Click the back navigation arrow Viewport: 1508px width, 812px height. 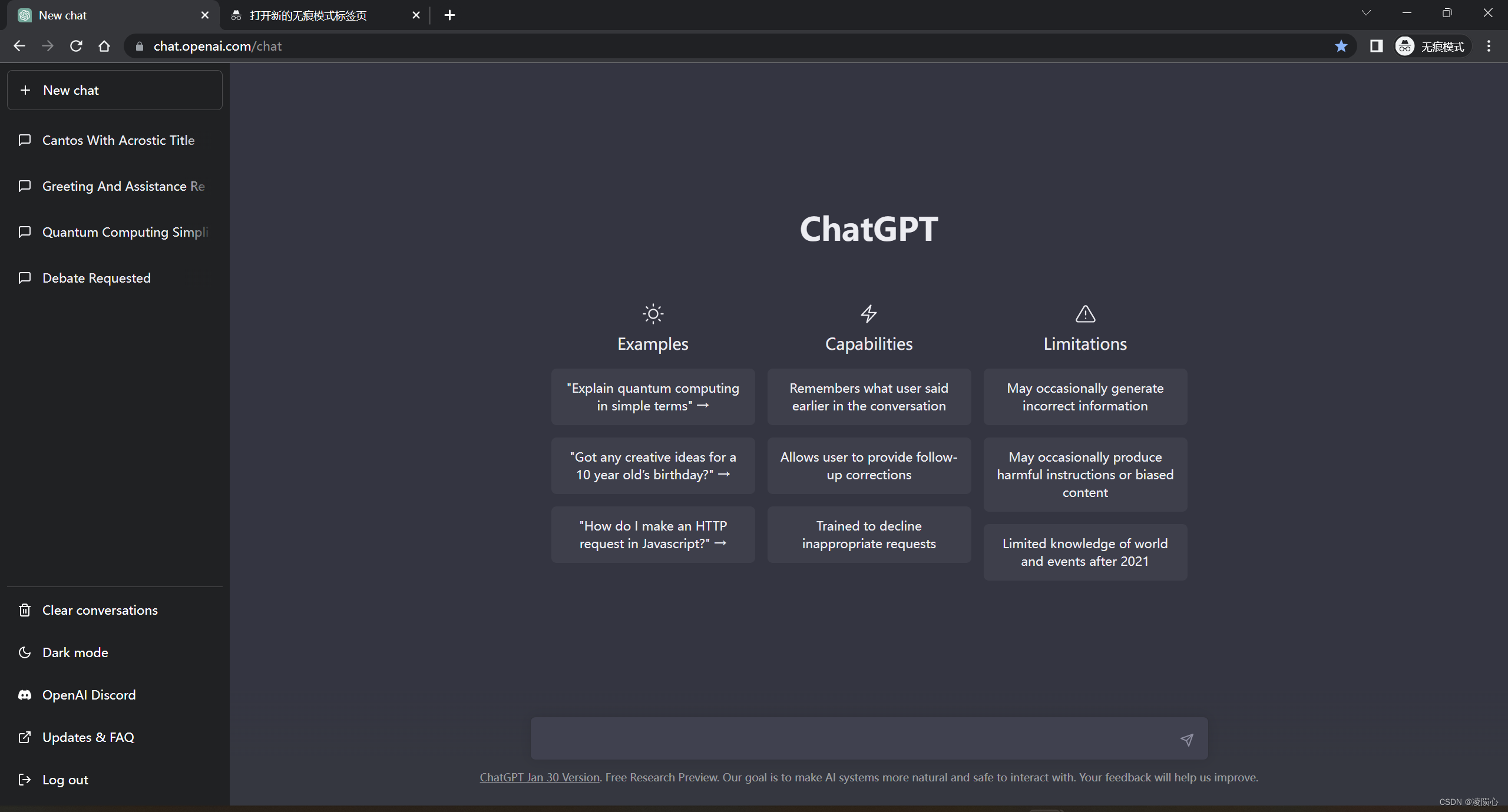(x=19, y=46)
